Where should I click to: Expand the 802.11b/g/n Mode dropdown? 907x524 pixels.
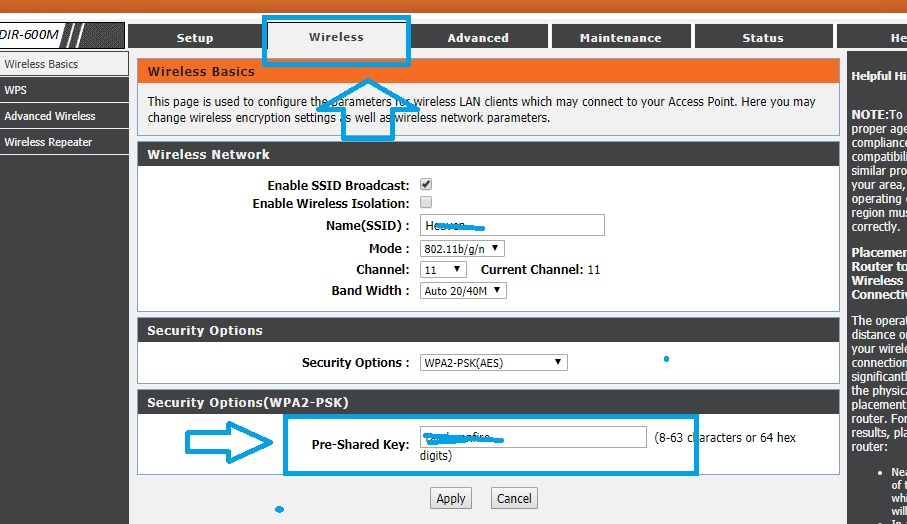(x=462, y=248)
